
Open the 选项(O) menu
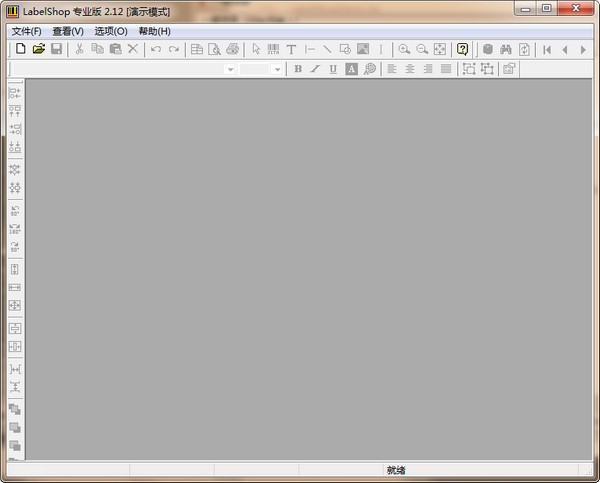pos(111,31)
